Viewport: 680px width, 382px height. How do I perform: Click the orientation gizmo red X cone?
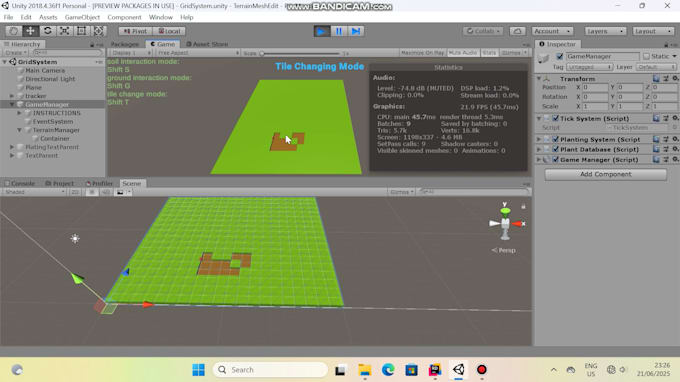pyautogui.click(x=518, y=224)
